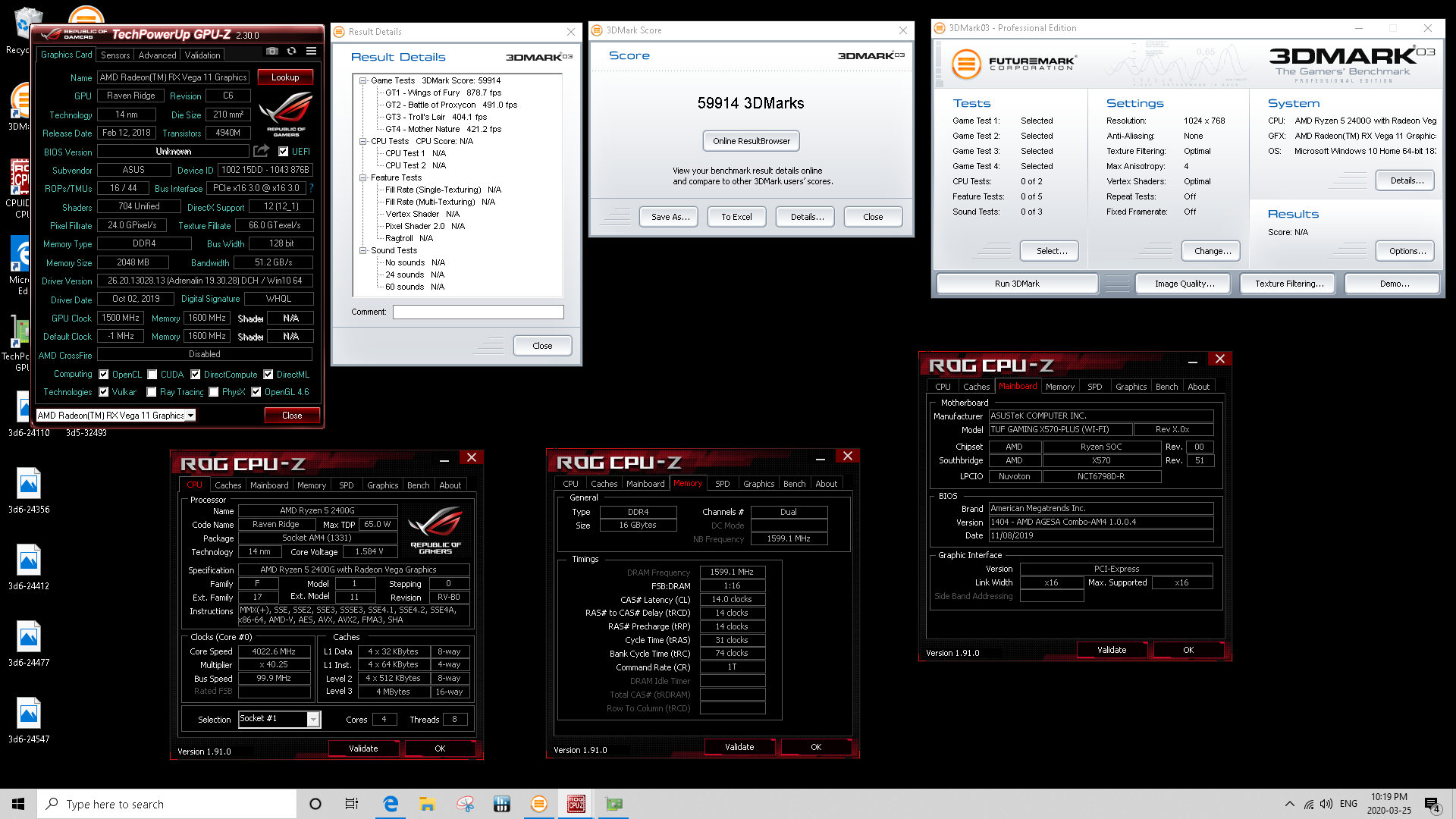The width and height of the screenshot is (1456, 819).
Task: Toggle the PhysX checkbox
Action: click(214, 392)
